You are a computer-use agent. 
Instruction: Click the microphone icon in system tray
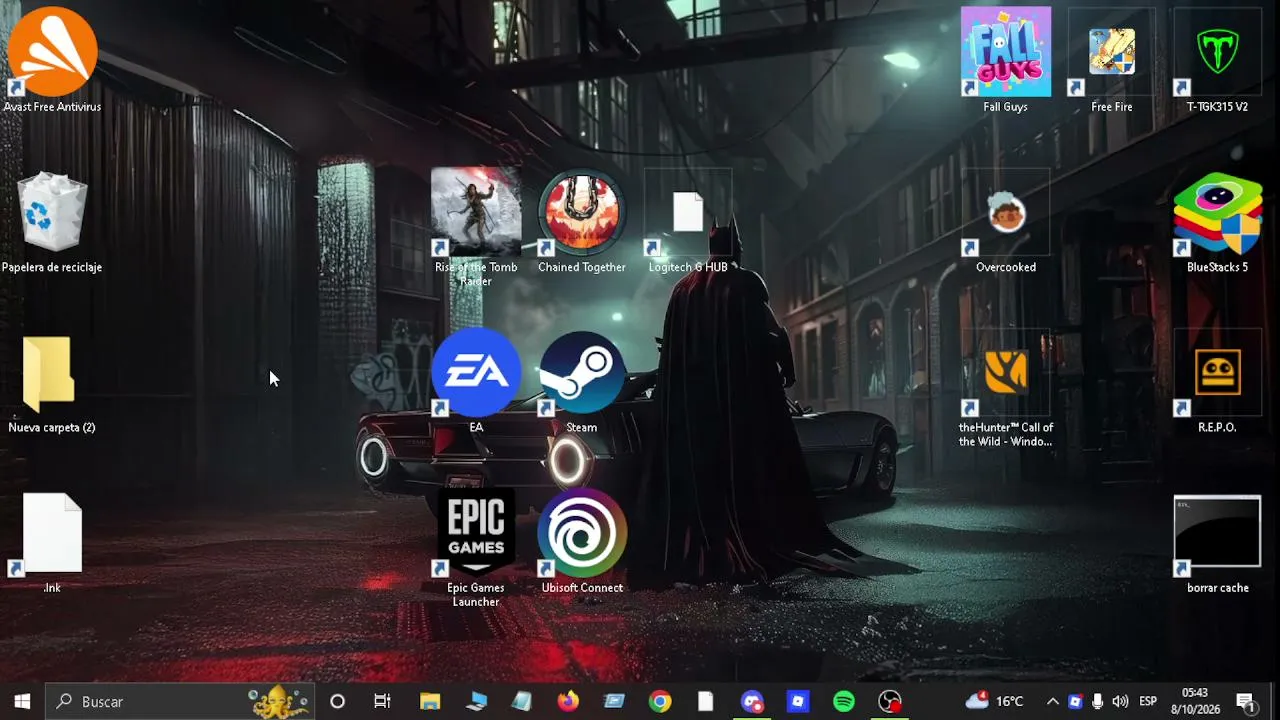click(1098, 702)
